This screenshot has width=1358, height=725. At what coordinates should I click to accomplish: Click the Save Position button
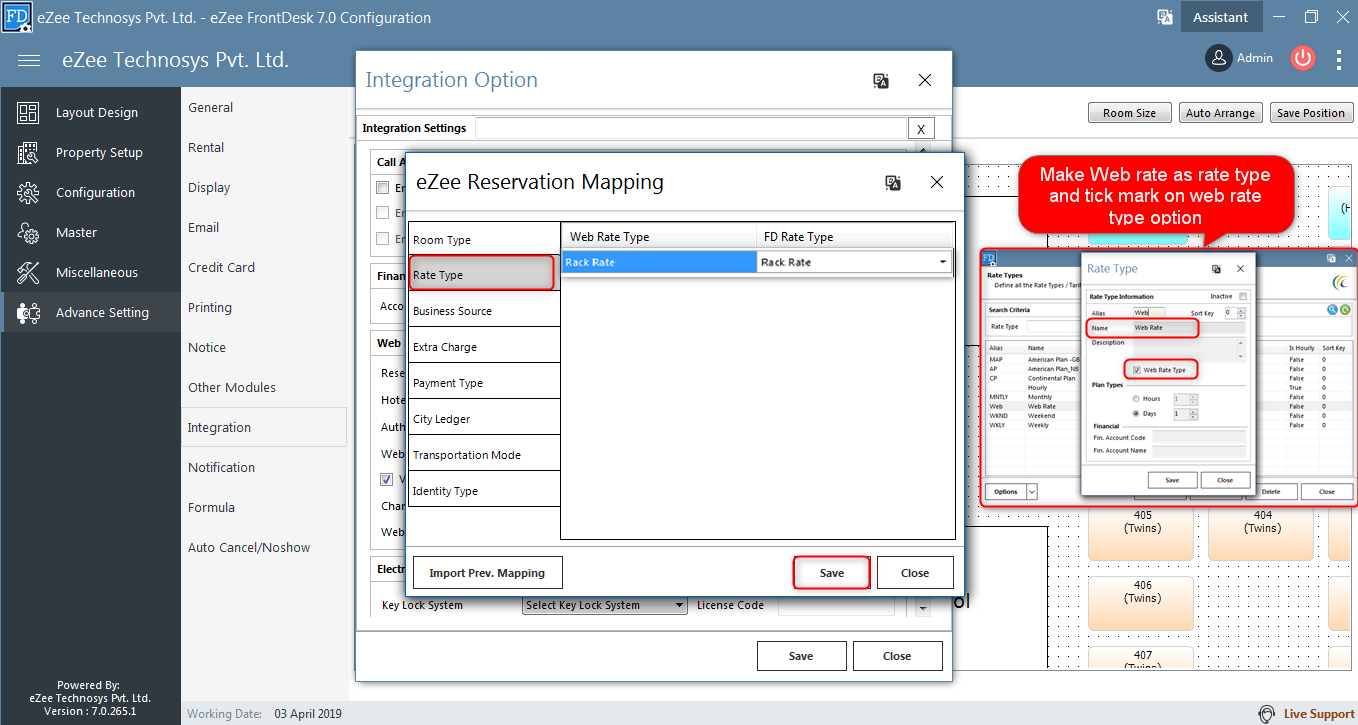tap(1311, 113)
